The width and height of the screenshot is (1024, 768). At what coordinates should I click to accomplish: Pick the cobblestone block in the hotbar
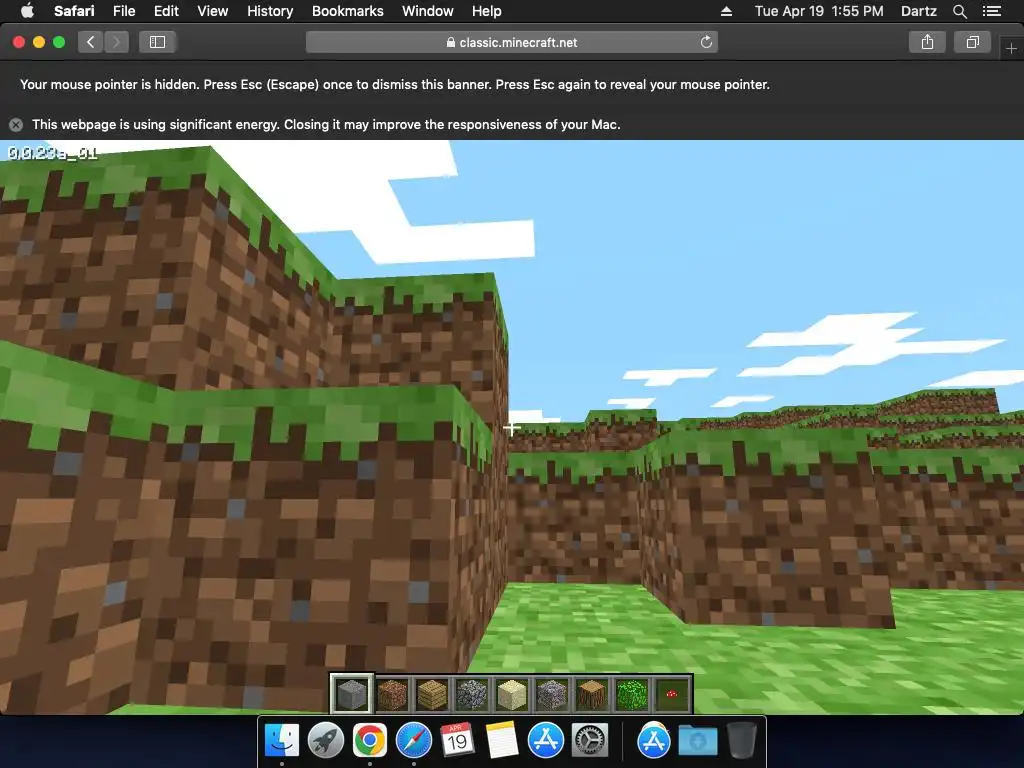click(472, 694)
